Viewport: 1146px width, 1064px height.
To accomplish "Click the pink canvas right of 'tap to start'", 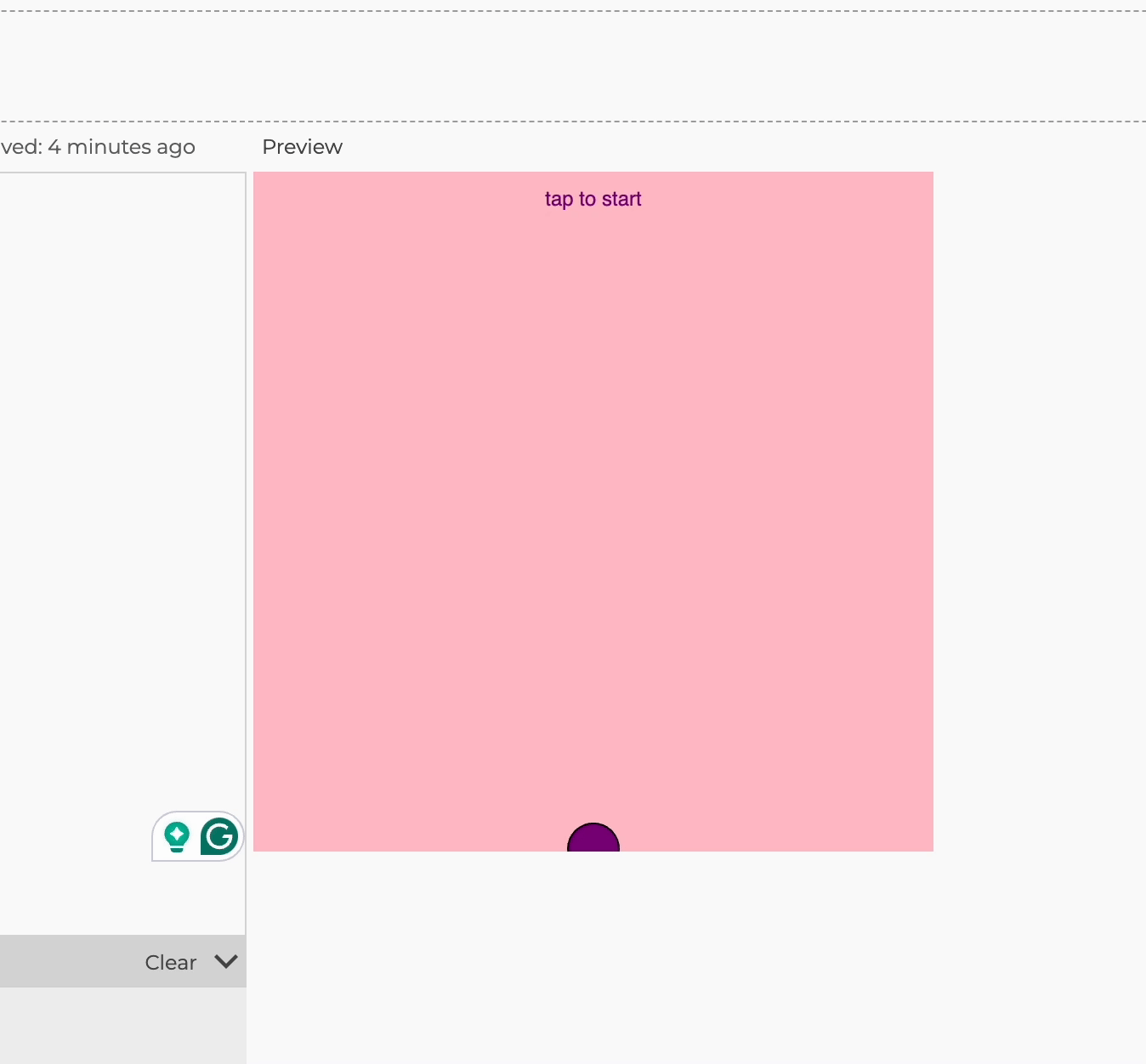I will [x=765, y=199].
